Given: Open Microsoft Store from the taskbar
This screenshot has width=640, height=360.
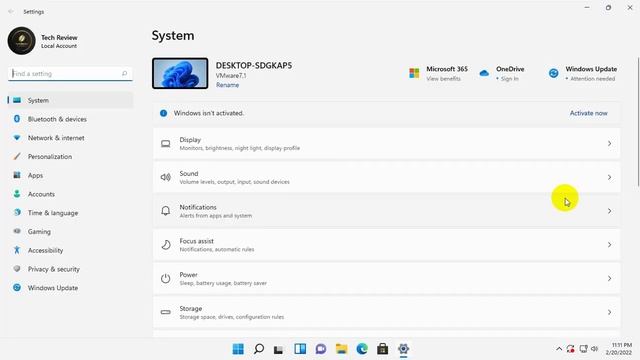Looking at the screenshot, I should (x=382, y=349).
